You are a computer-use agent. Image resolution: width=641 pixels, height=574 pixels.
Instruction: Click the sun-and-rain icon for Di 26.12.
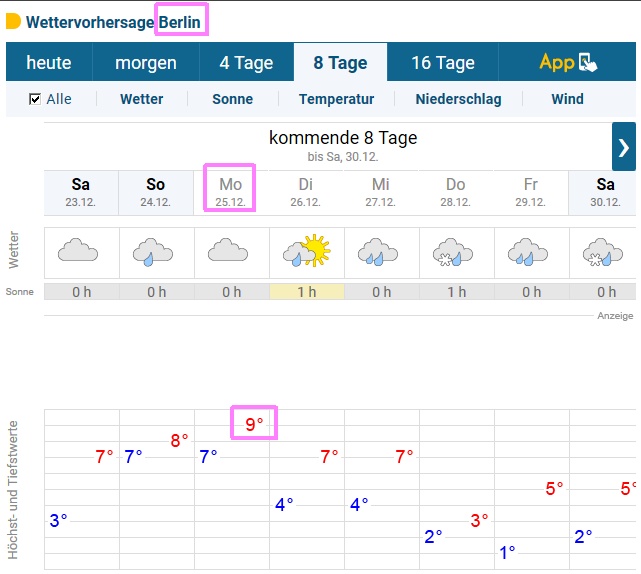pos(307,251)
